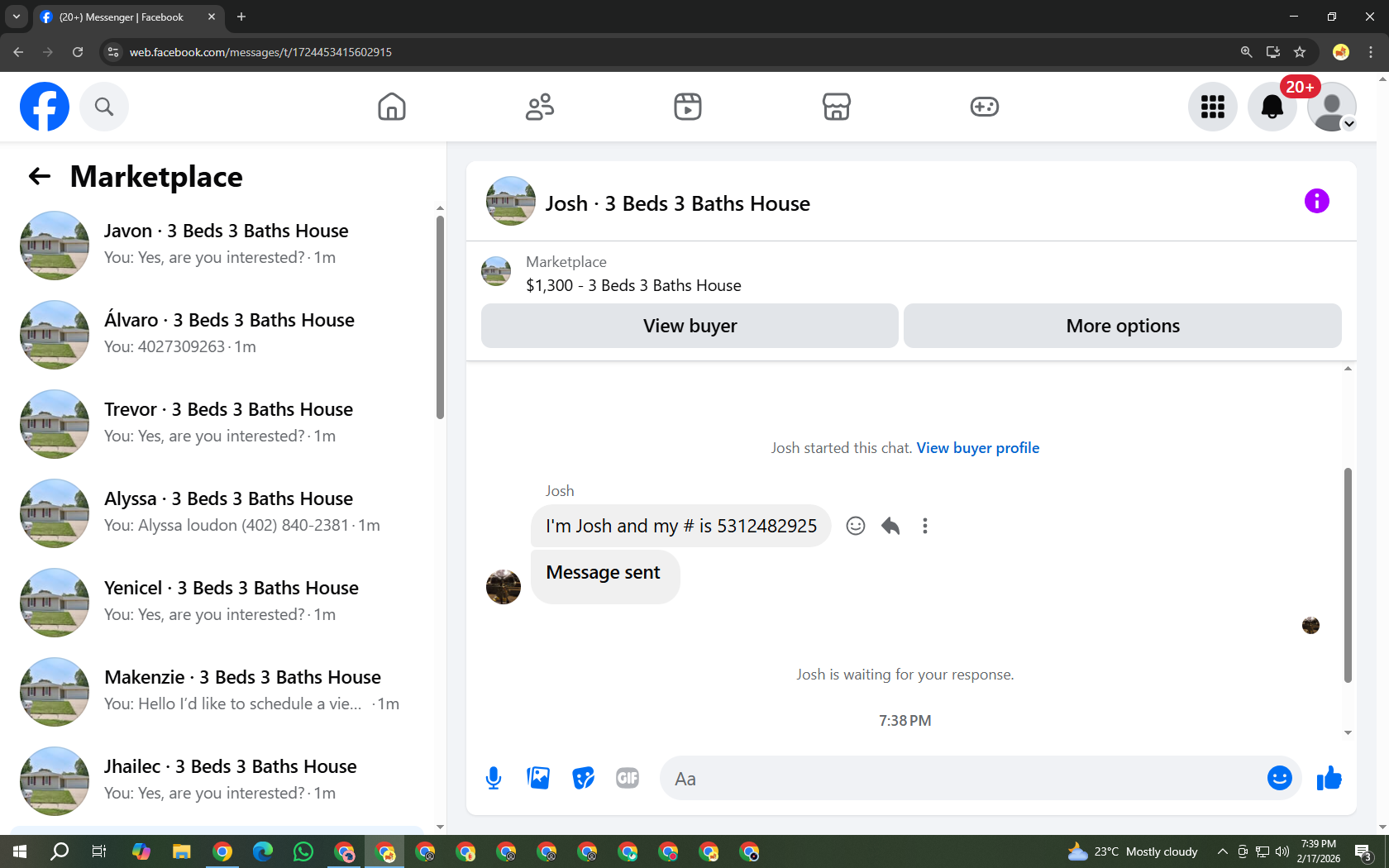Open the nine-dot menu grid
Screen dimensions: 1389x868
1213,107
